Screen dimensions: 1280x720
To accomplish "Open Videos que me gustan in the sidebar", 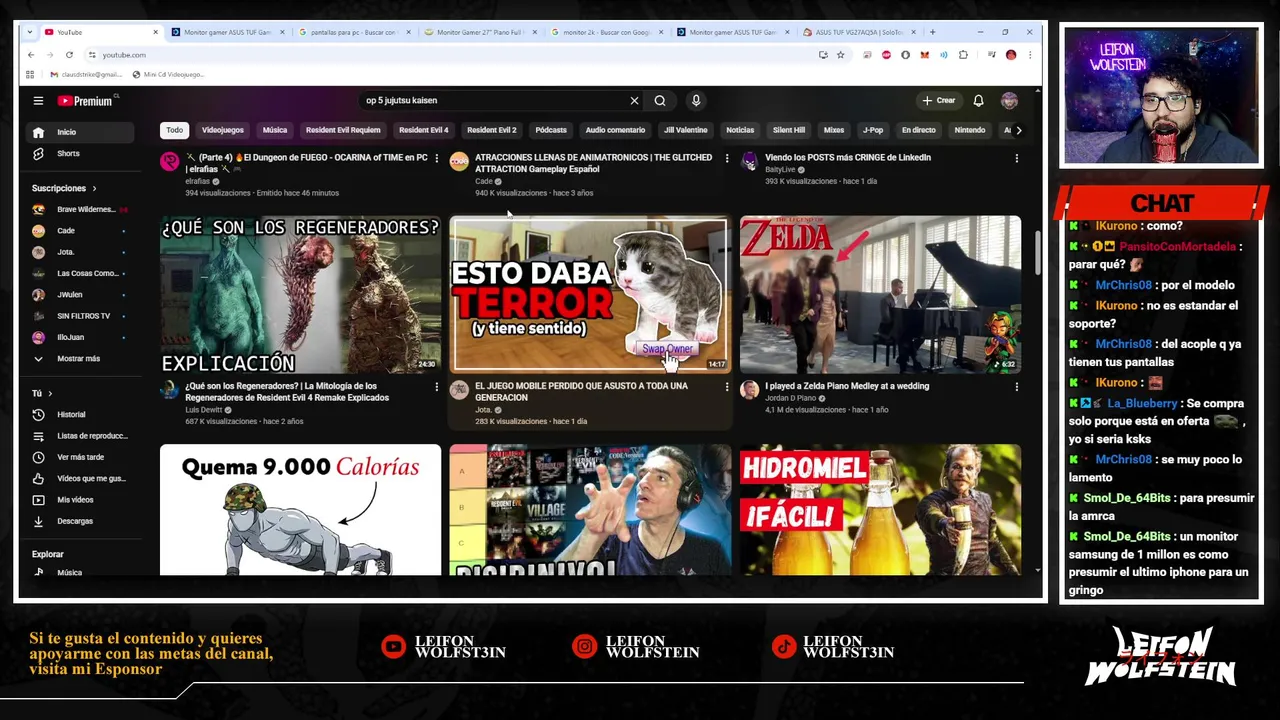I will [81, 479].
